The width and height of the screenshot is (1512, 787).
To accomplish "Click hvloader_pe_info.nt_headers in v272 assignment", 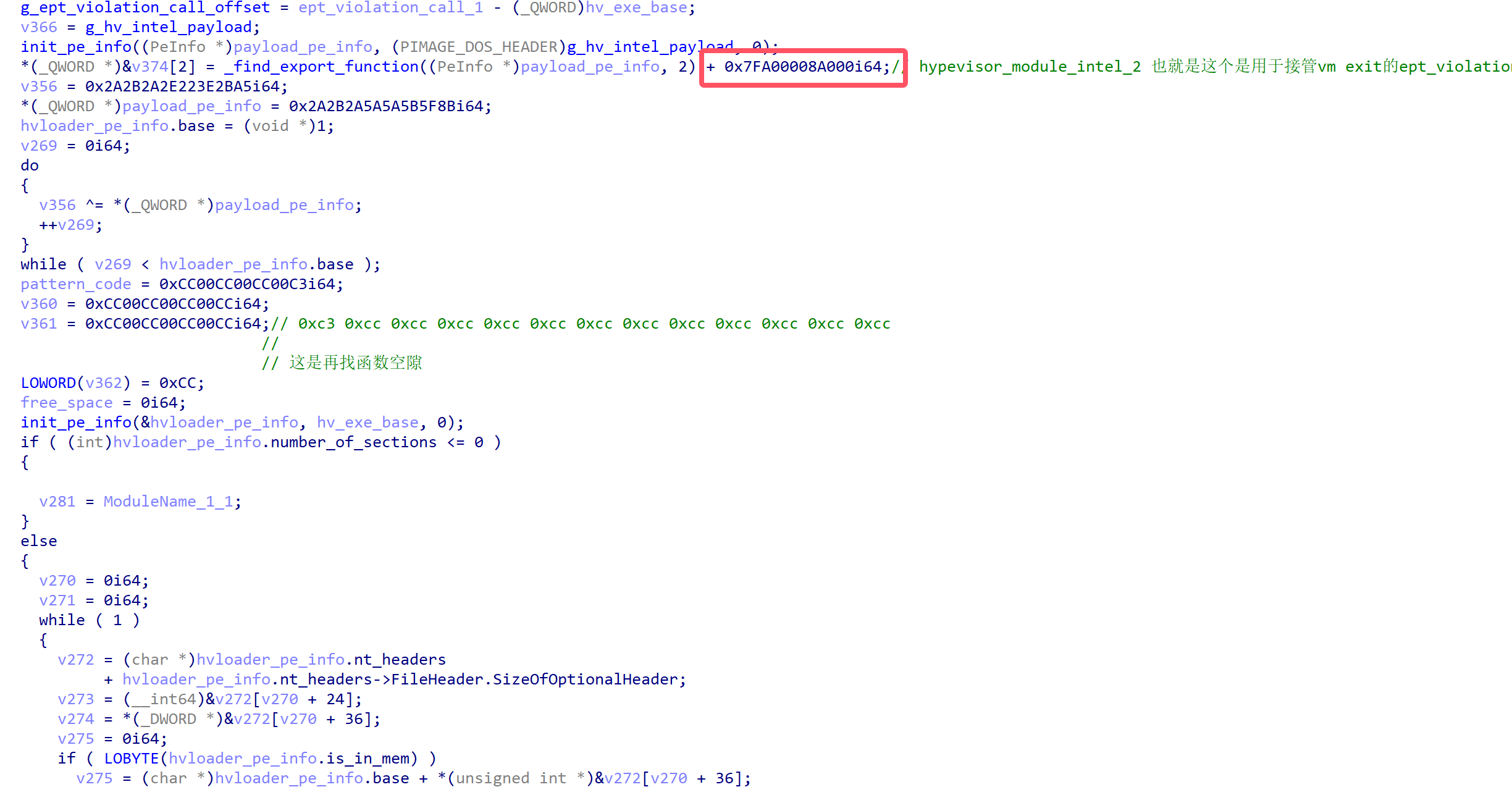I will pos(321,660).
